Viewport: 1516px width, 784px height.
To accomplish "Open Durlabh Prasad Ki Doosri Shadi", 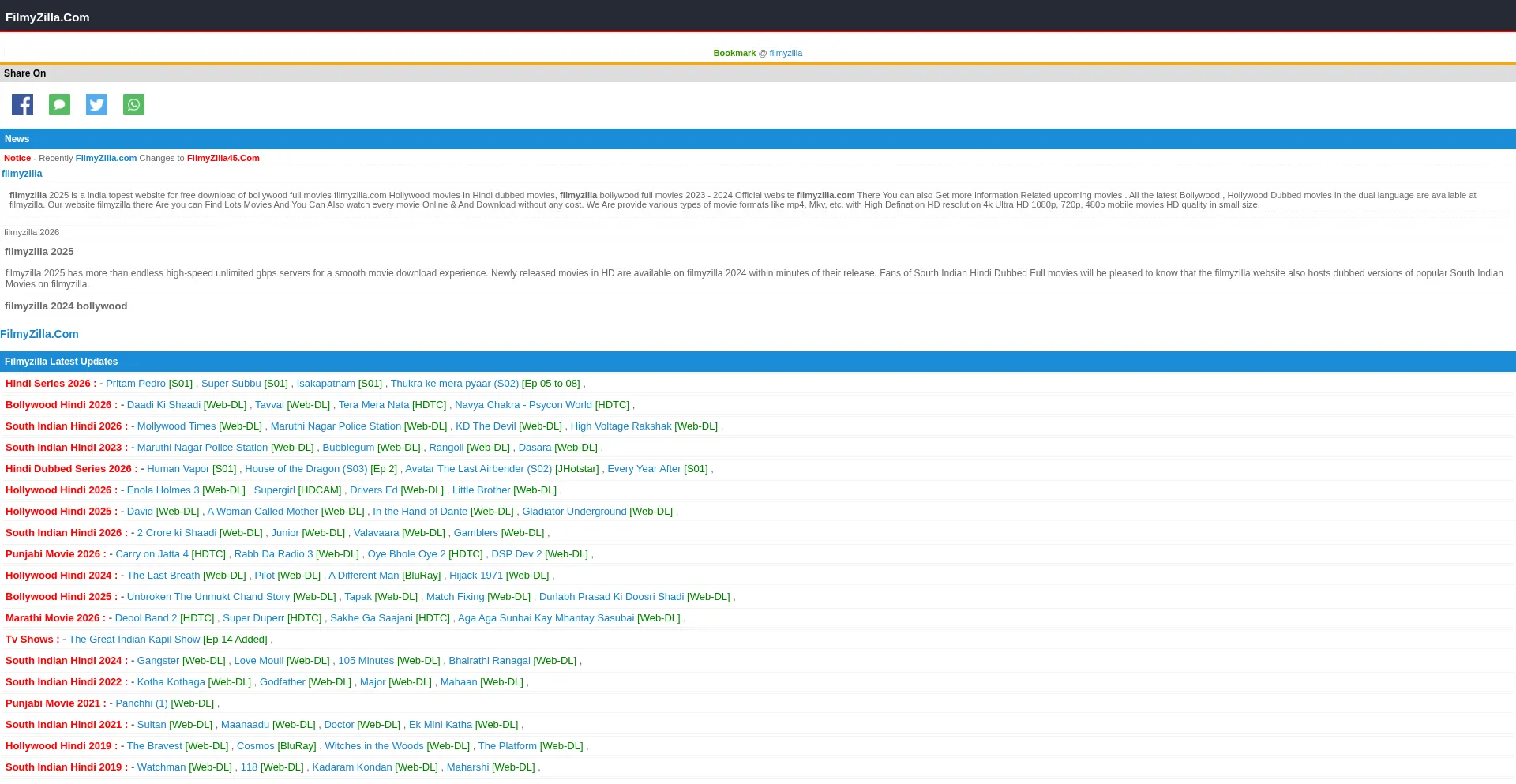I will 612,597.
